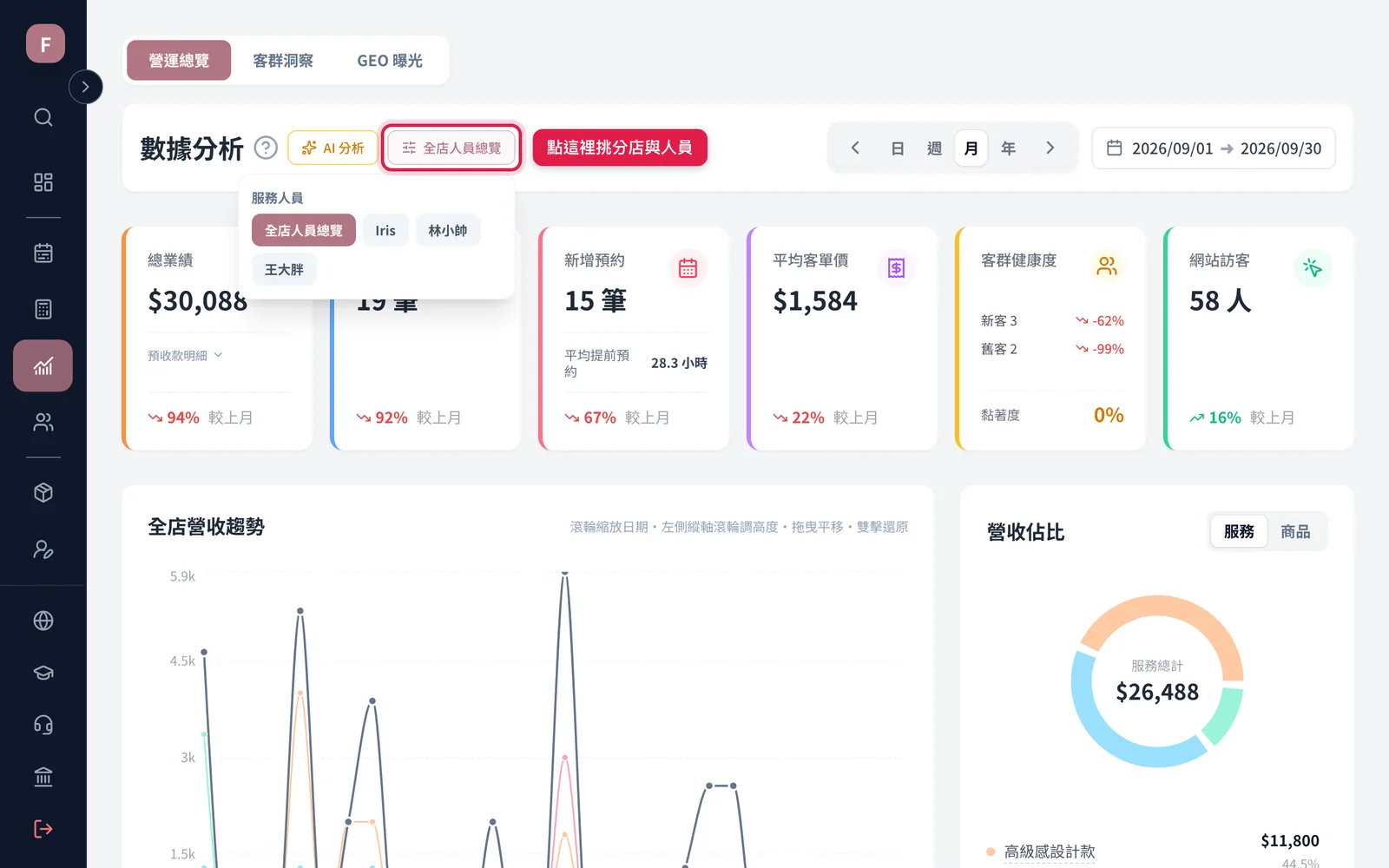Set the range to 月 (month)
The height and width of the screenshot is (868, 1389).
[x=971, y=148]
